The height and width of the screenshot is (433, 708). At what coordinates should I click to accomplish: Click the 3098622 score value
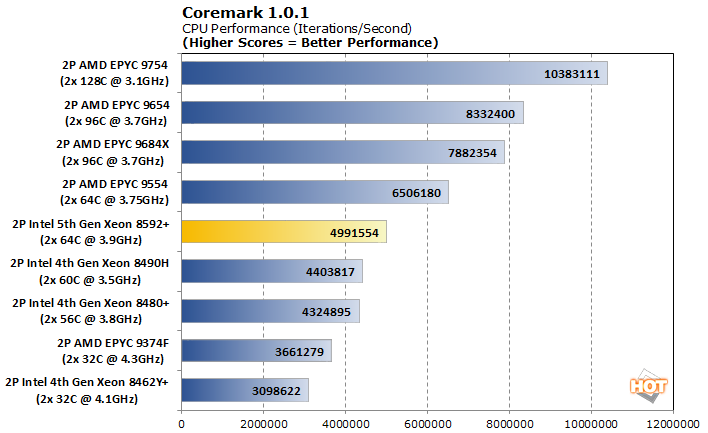point(276,391)
